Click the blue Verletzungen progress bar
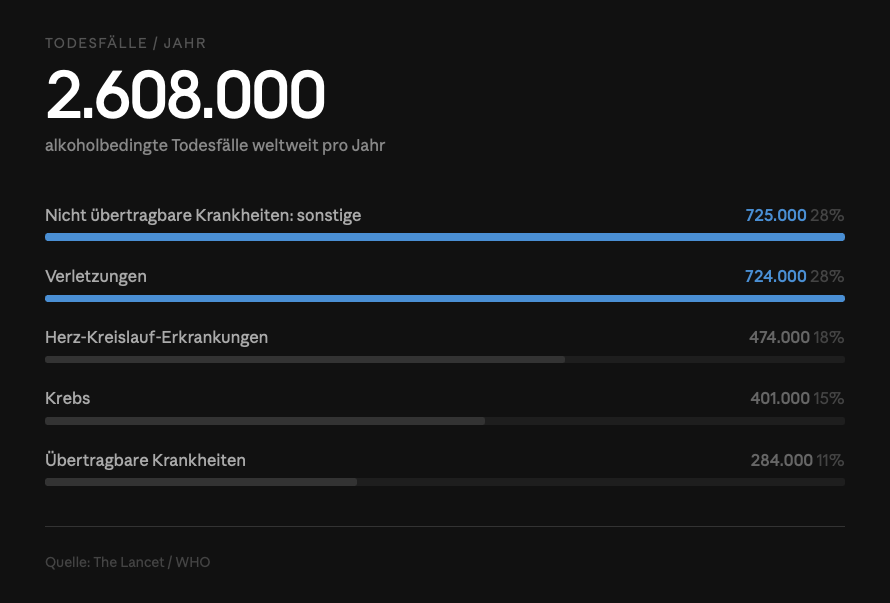Viewport: 890px width, 603px height. (445, 298)
